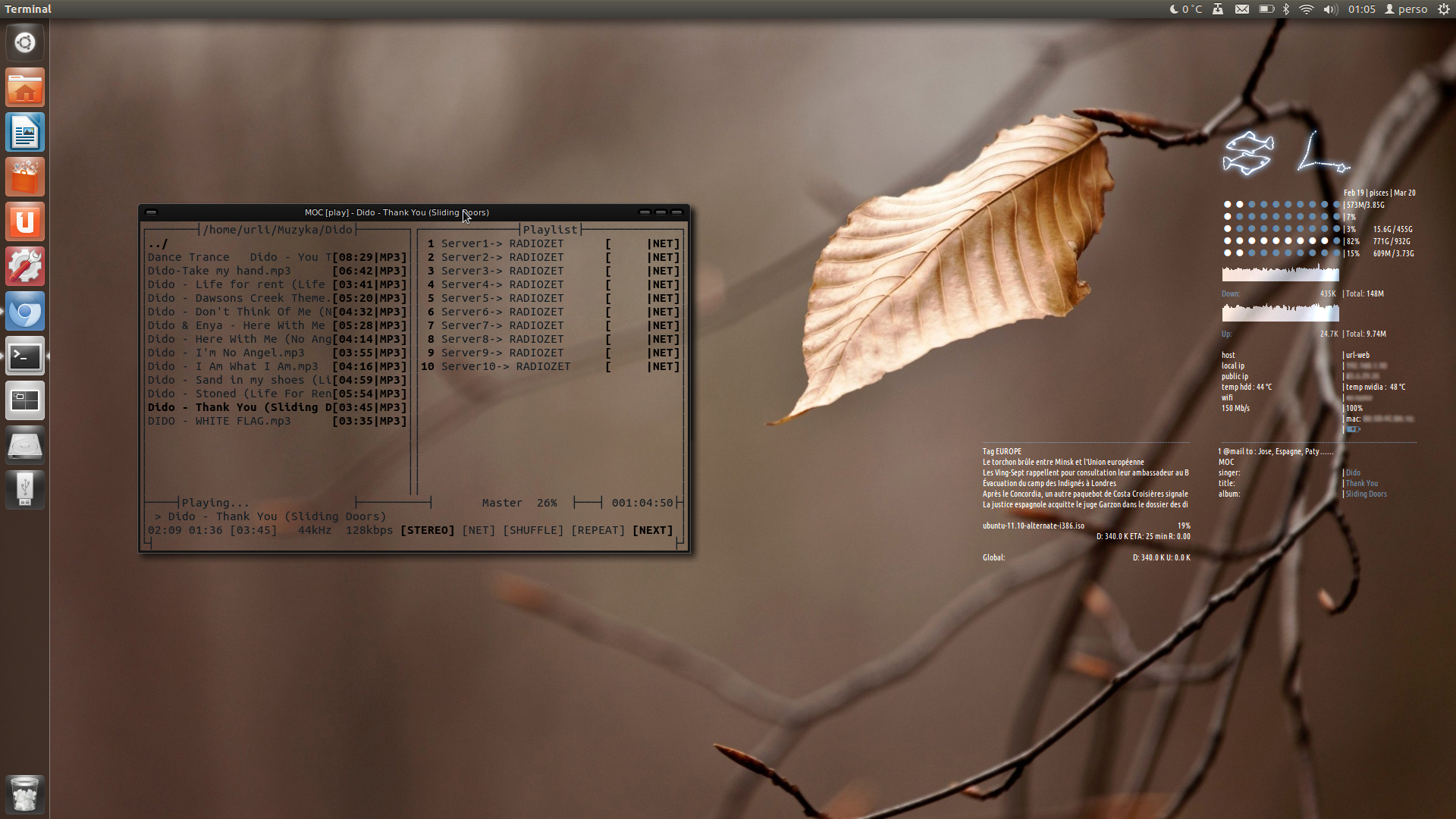Click the Playlist panel header in MOC

point(551,230)
